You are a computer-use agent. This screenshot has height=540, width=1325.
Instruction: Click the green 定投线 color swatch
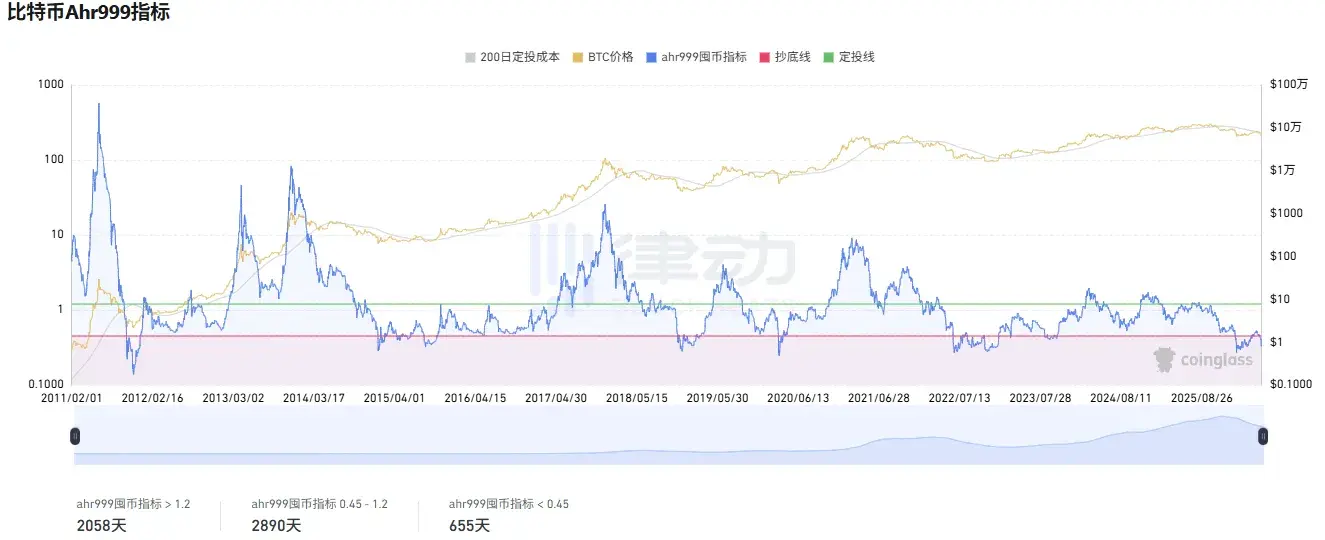pyautogui.click(x=830, y=57)
